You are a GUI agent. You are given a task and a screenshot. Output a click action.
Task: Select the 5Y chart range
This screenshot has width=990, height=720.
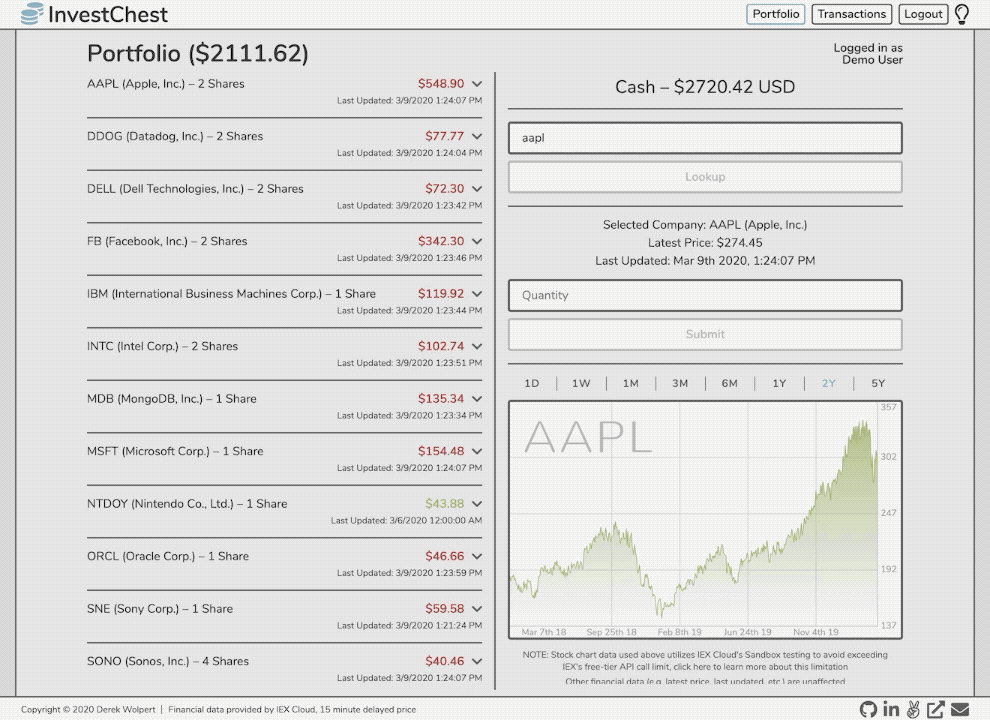878,383
